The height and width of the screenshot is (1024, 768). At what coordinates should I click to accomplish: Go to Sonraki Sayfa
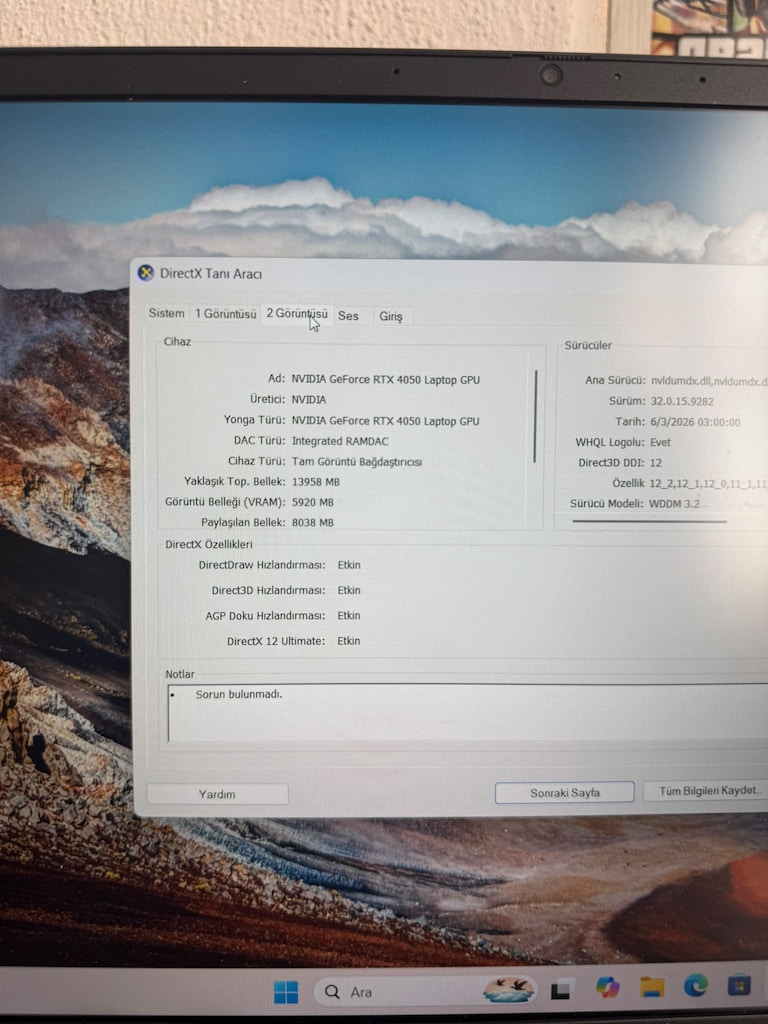565,792
